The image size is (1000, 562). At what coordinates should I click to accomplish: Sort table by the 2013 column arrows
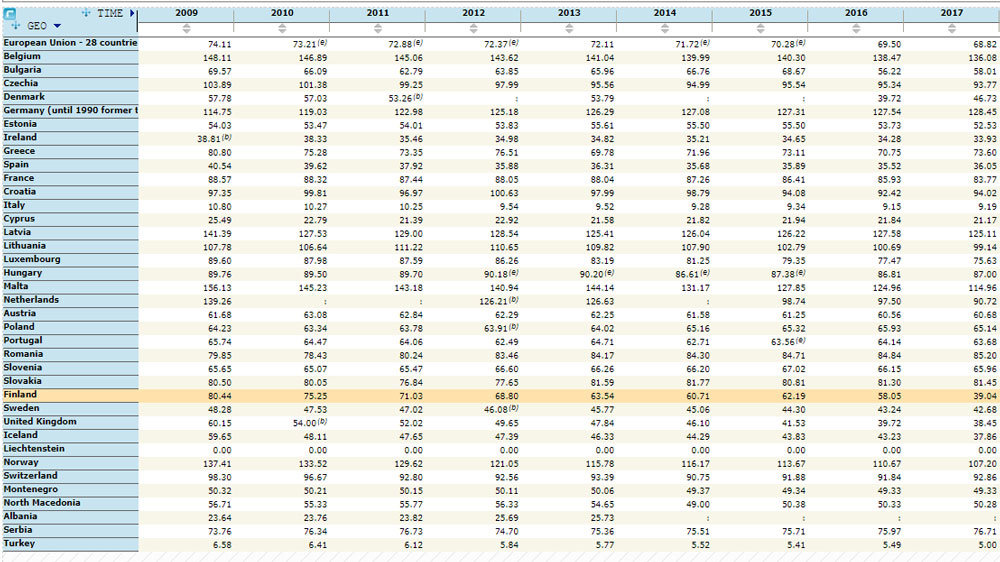569,28
